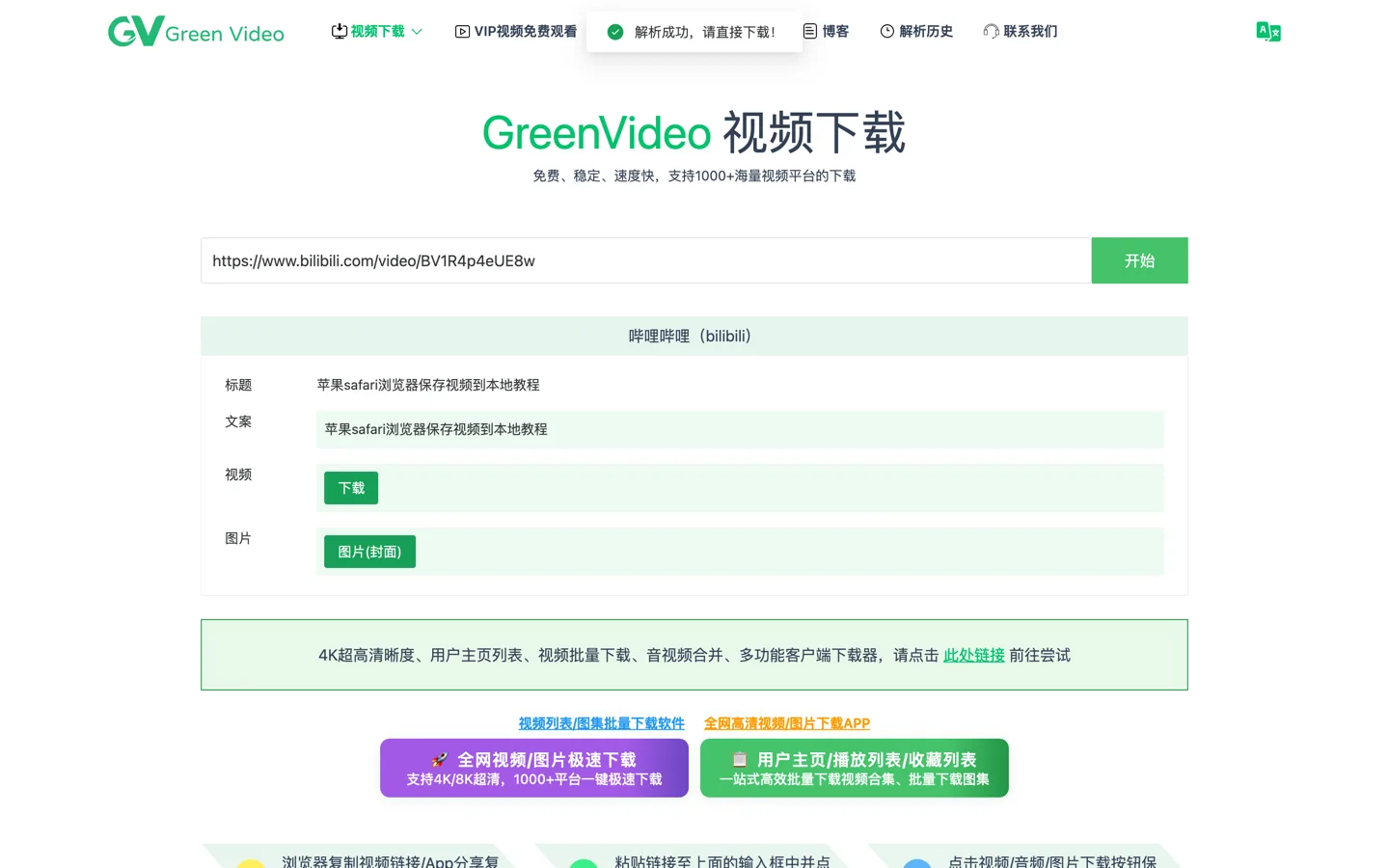Click the GreenVideo 视频下载 heading

tap(694, 132)
